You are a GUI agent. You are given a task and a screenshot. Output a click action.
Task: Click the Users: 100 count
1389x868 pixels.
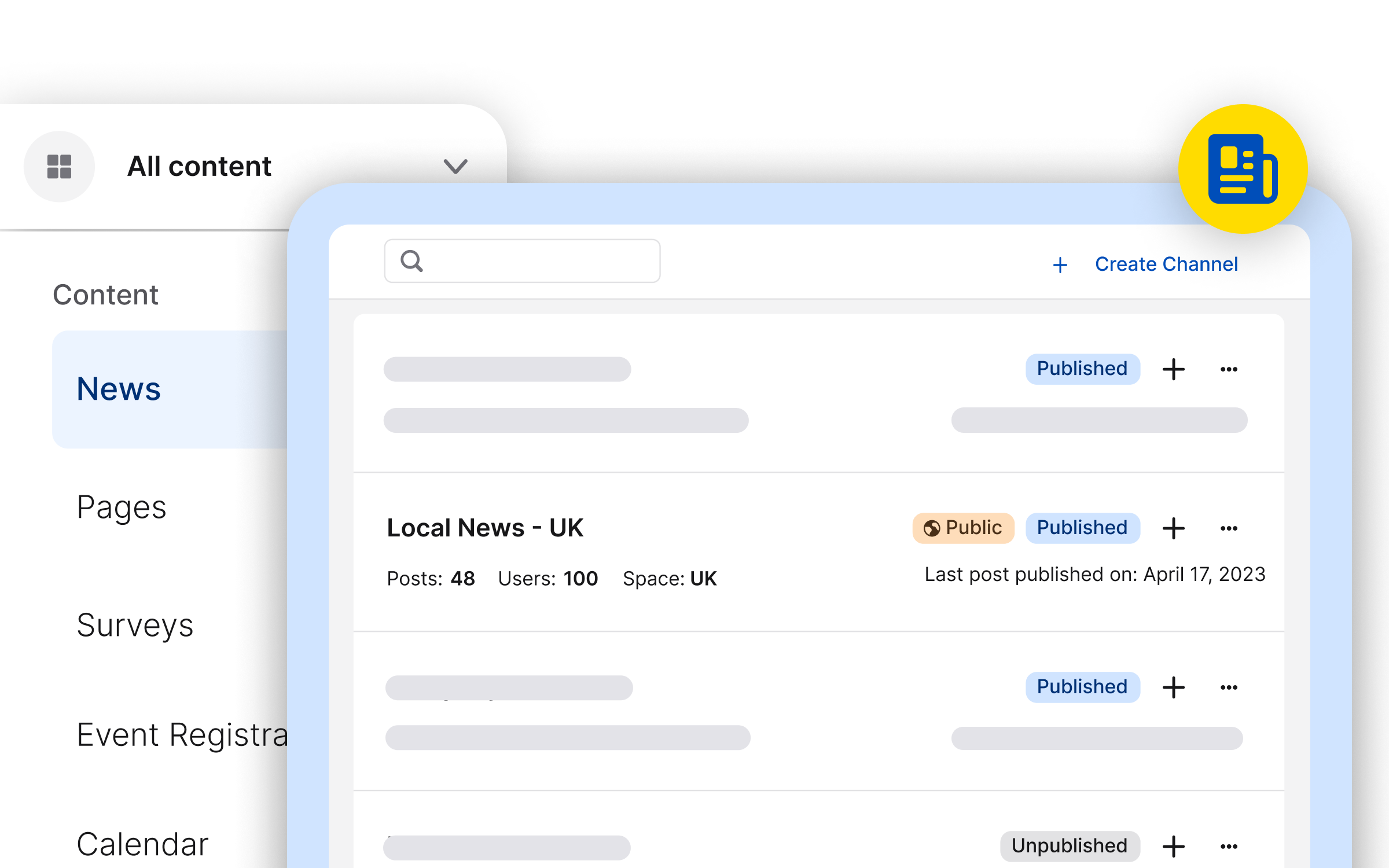pyautogui.click(x=547, y=579)
